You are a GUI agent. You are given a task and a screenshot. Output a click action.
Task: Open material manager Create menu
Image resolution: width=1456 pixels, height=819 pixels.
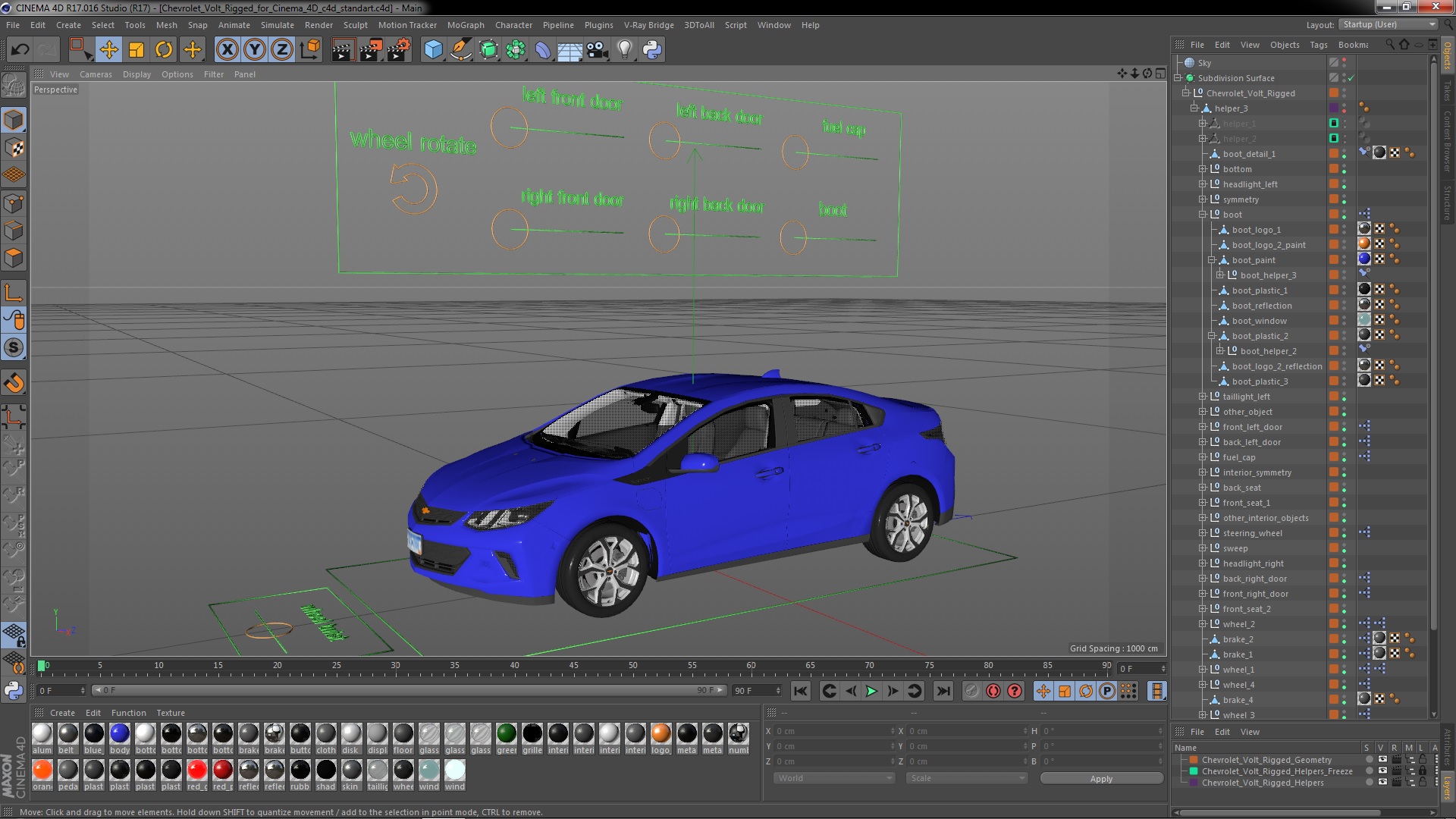(x=62, y=713)
